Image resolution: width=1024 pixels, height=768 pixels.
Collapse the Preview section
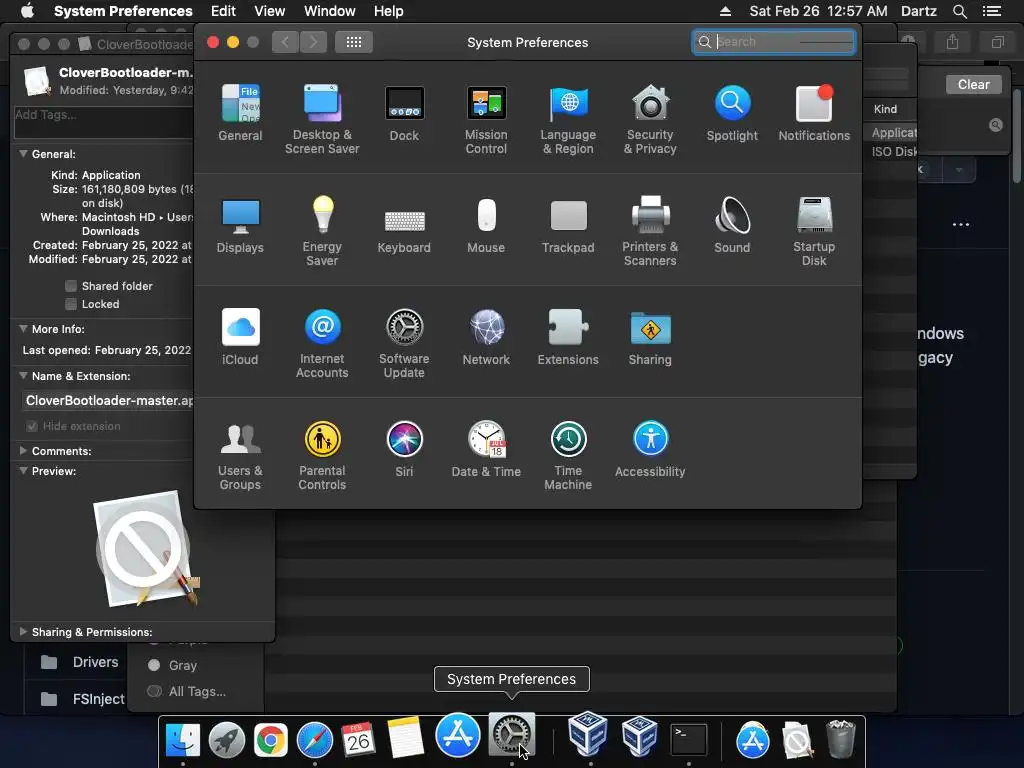[x=24, y=471]
